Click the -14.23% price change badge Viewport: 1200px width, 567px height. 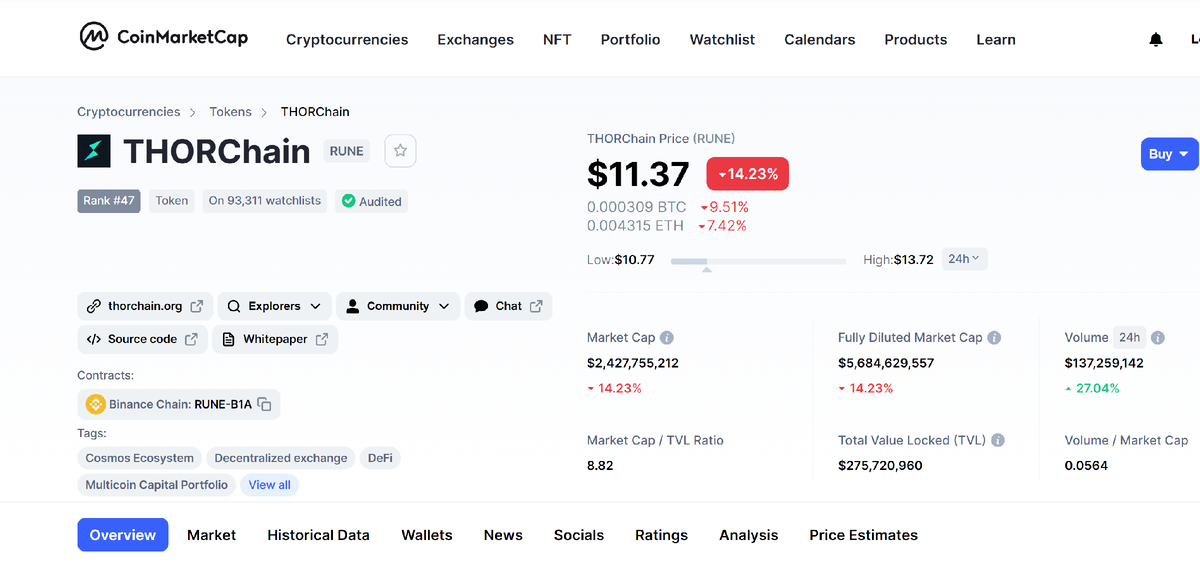tap(748, 174)
